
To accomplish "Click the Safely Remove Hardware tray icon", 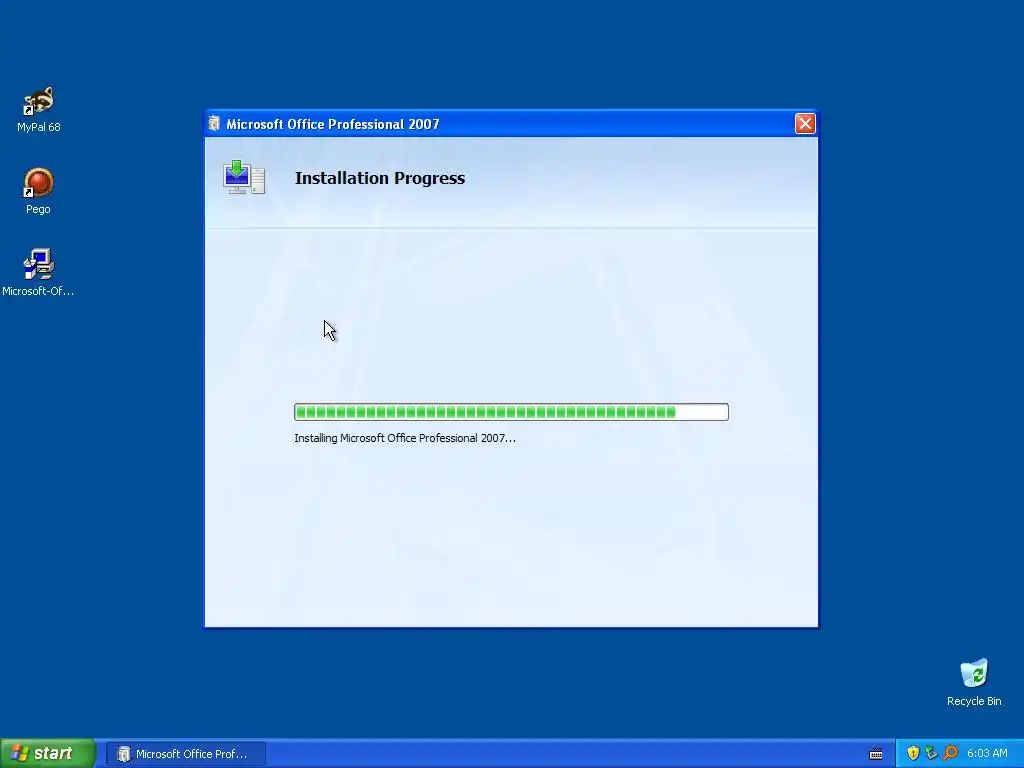I will 931,753.
